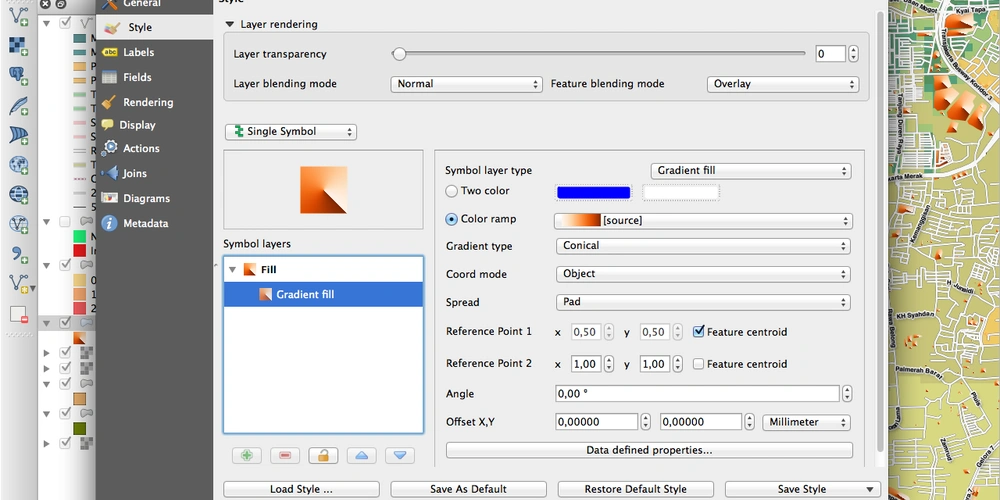1000x500 pixels.
Task: Click the Load Style button
Action: [302, 489]
